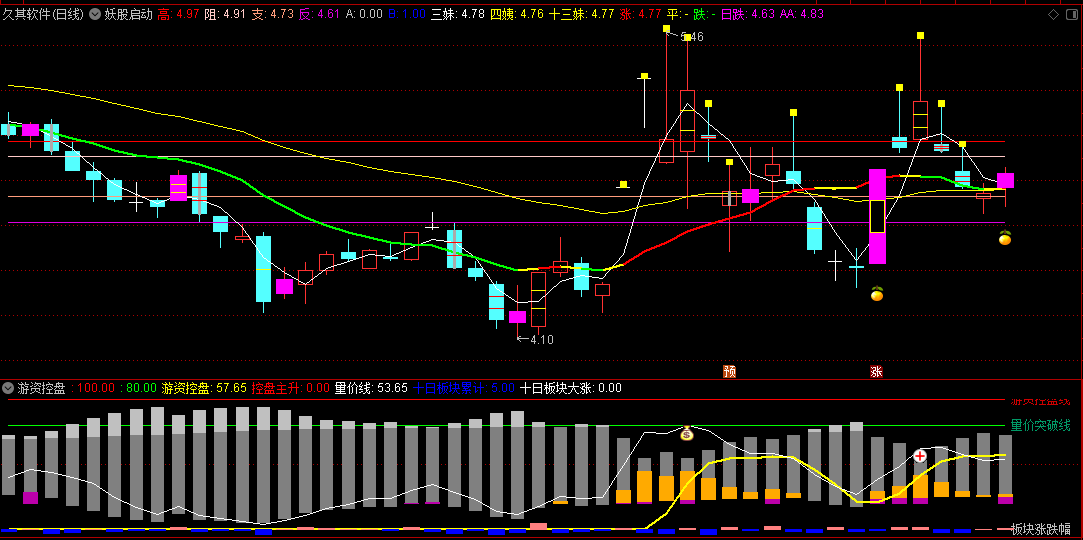Click the 十日板块累计: 5.00 value
This screenshot has height=540, width=1083.
tap(464, 388)
